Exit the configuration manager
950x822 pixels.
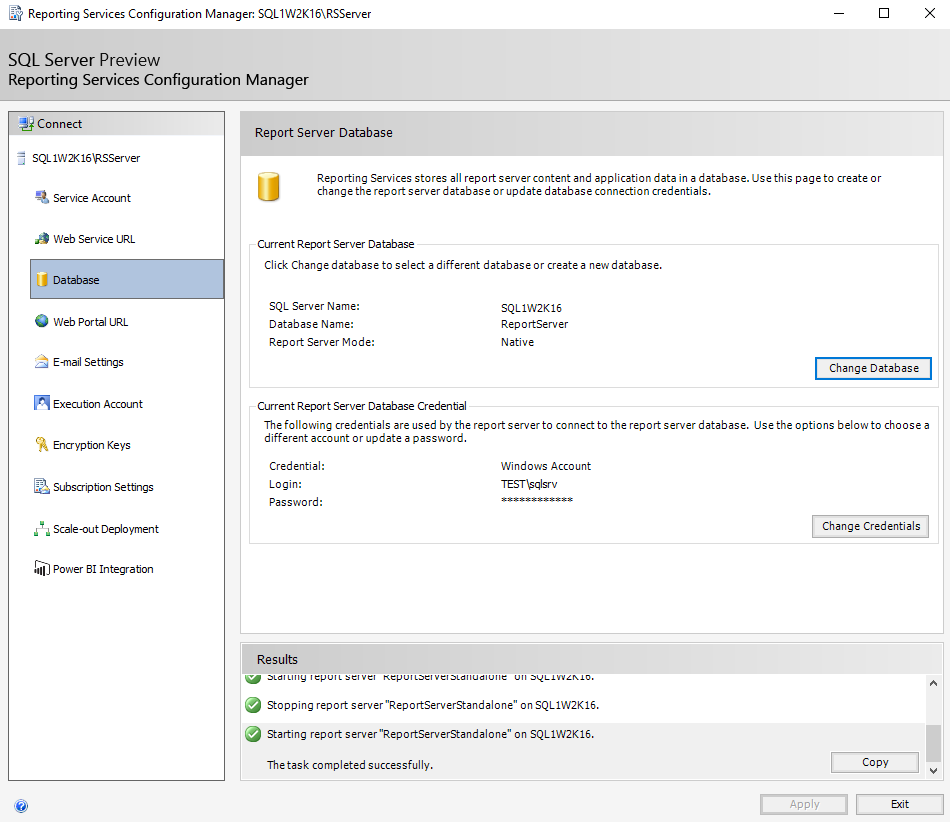(x=900, y=804)
